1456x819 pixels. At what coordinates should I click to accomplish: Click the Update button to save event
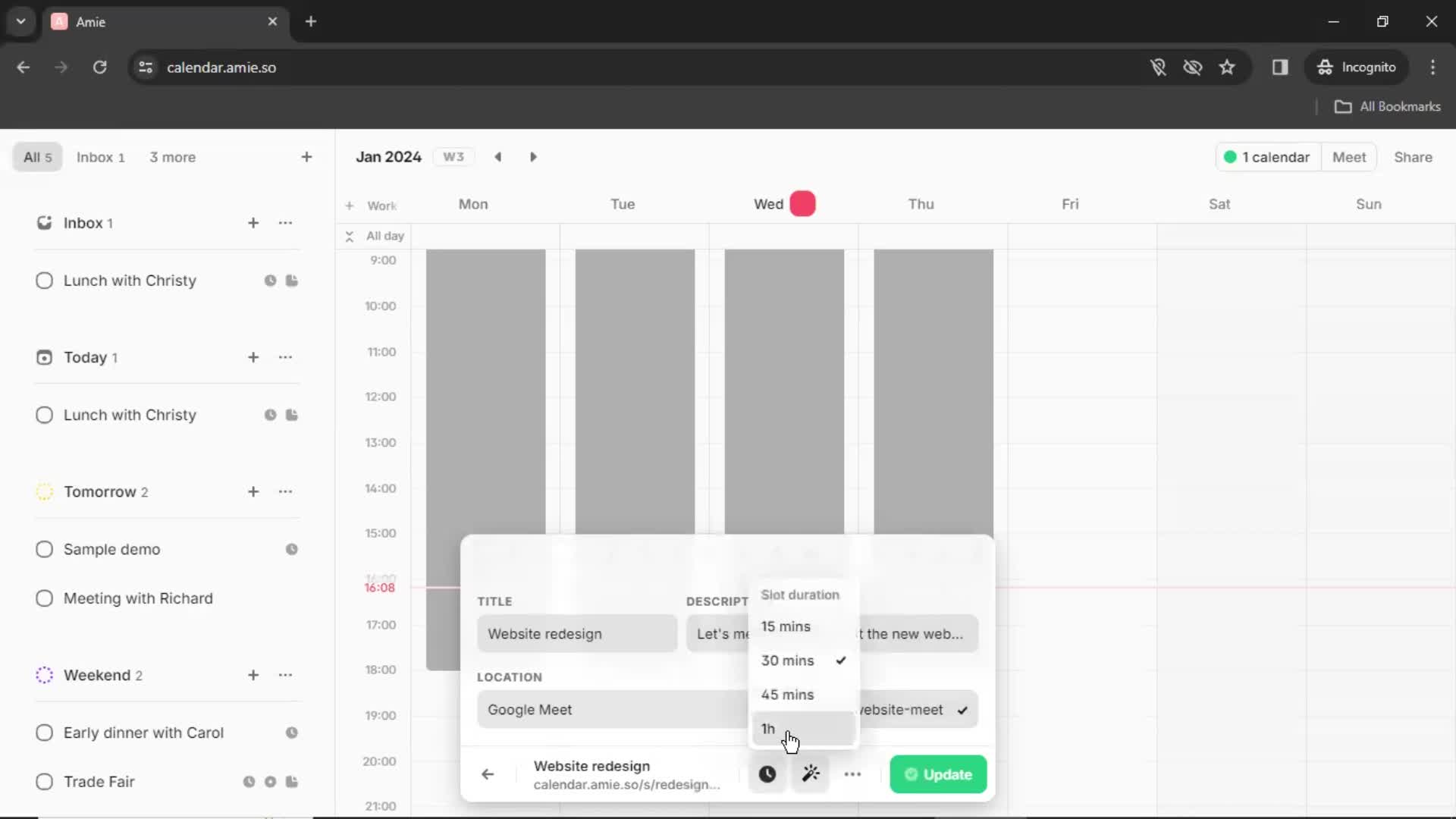938,775
